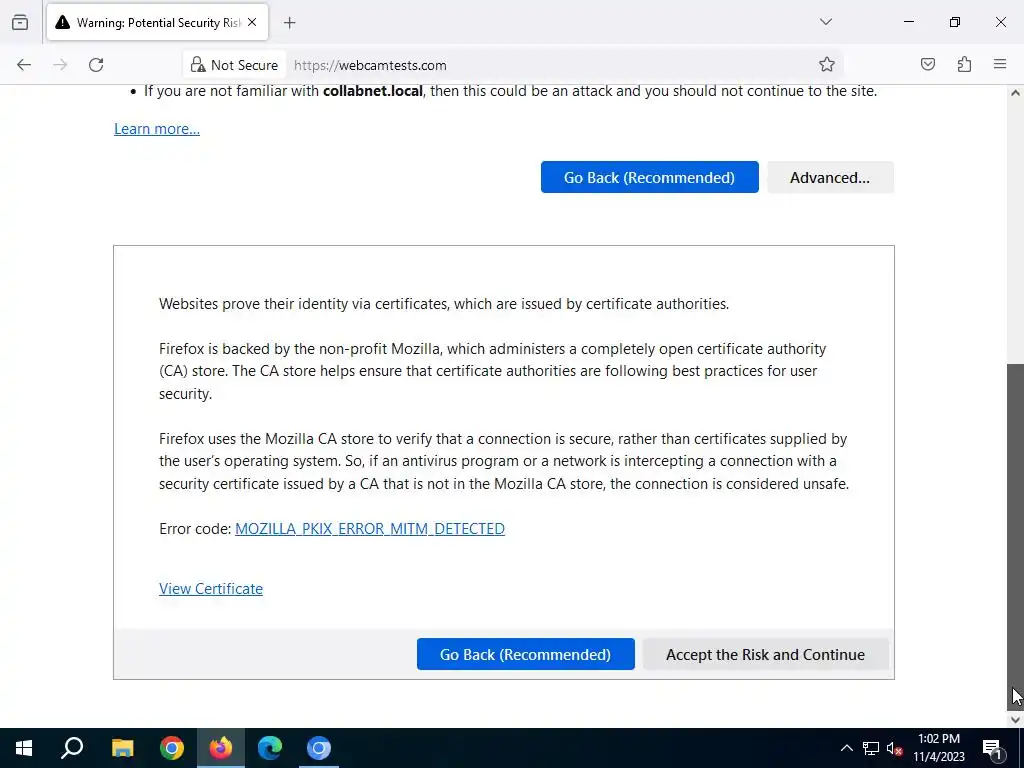This screenshot has height=768, width=1024.
Task: Open Firefox application hamburger menu
Action: [x=1000, y=64]
